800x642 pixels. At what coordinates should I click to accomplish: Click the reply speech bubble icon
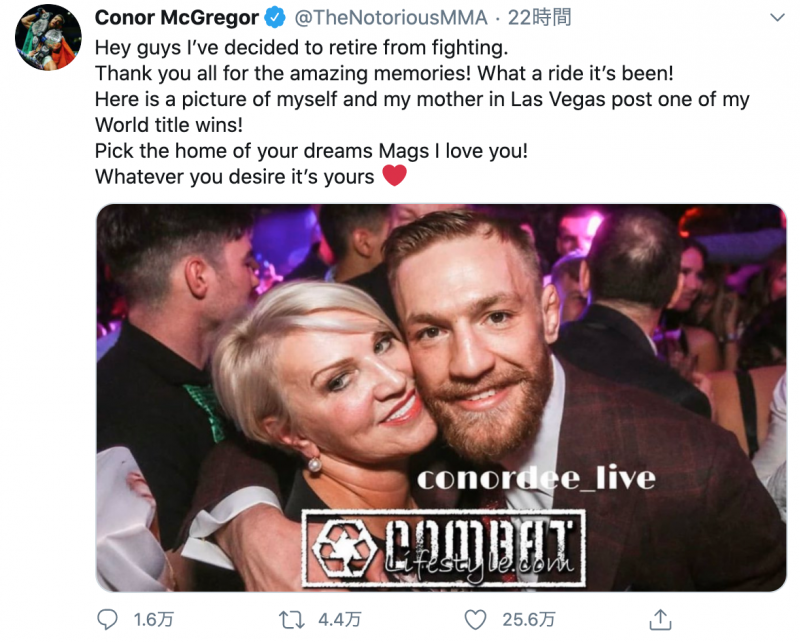pos(108,620)
